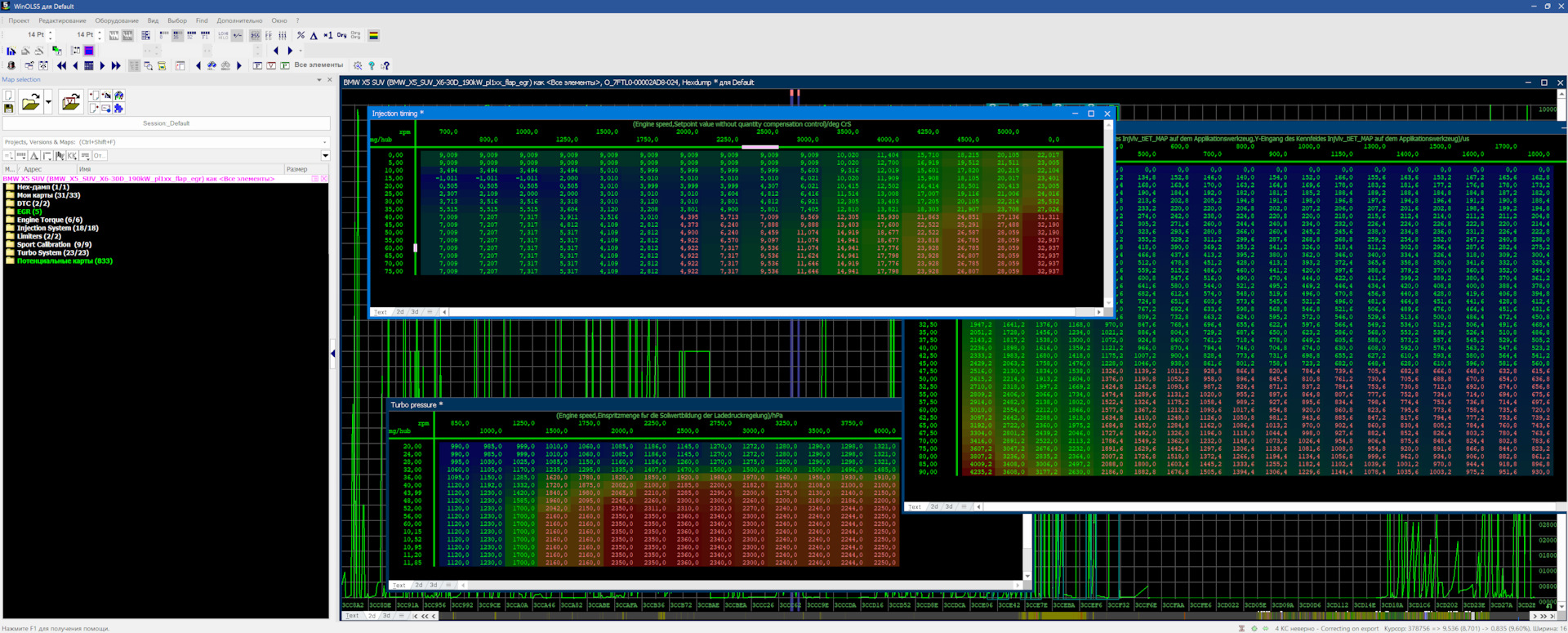Open project with the folder icon
This screenshot has width=1568, height=633.
(x=30, y=102)
